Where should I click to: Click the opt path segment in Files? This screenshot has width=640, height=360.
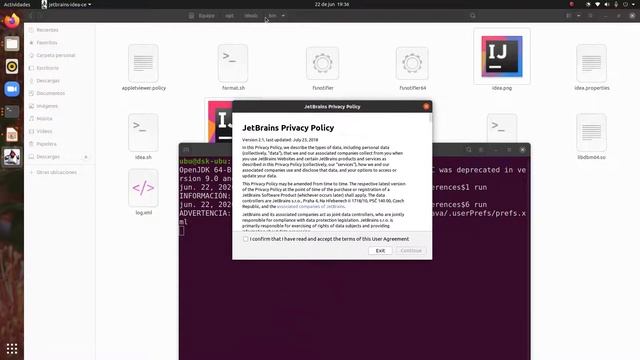coord(229,16)
